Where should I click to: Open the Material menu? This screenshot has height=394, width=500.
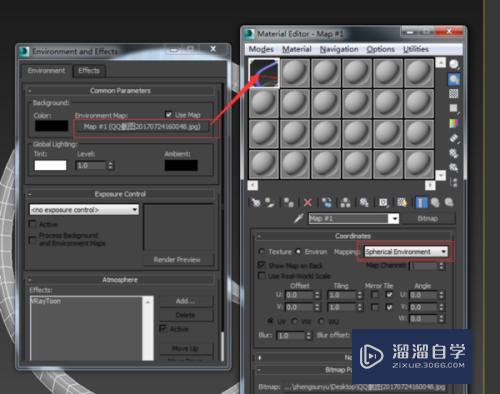pyautogui.click(x=297, y=49)
